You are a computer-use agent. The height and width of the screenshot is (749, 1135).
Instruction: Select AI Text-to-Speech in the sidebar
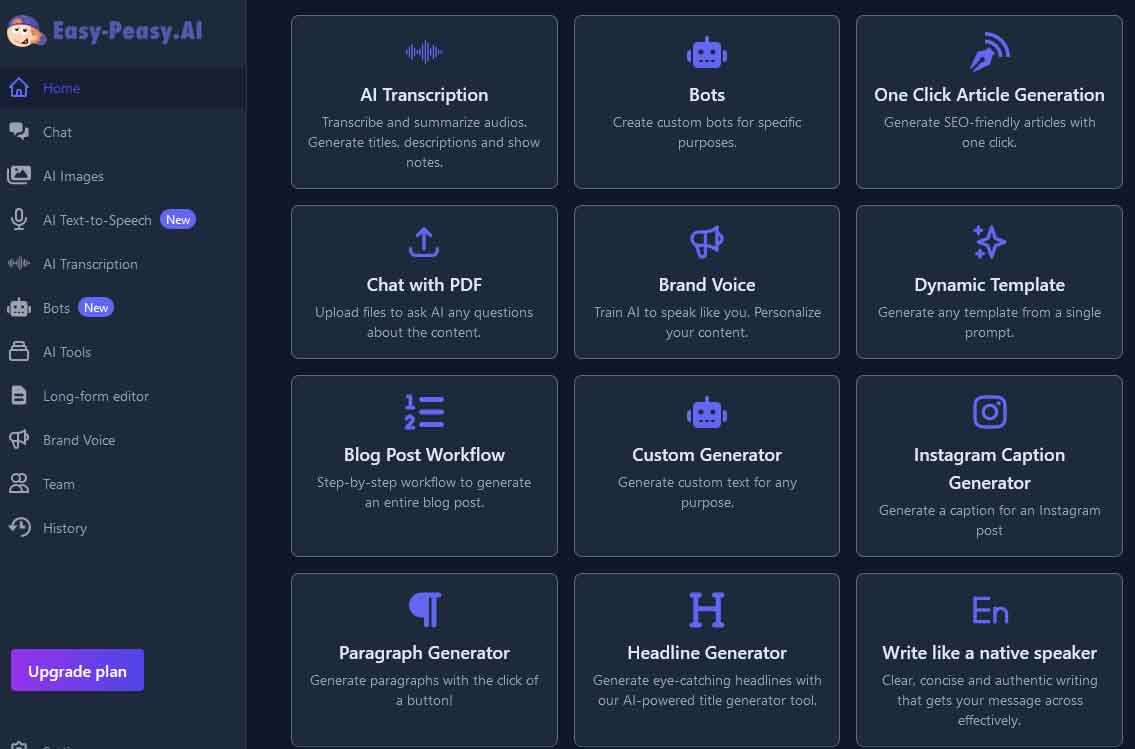click(97, 221)
